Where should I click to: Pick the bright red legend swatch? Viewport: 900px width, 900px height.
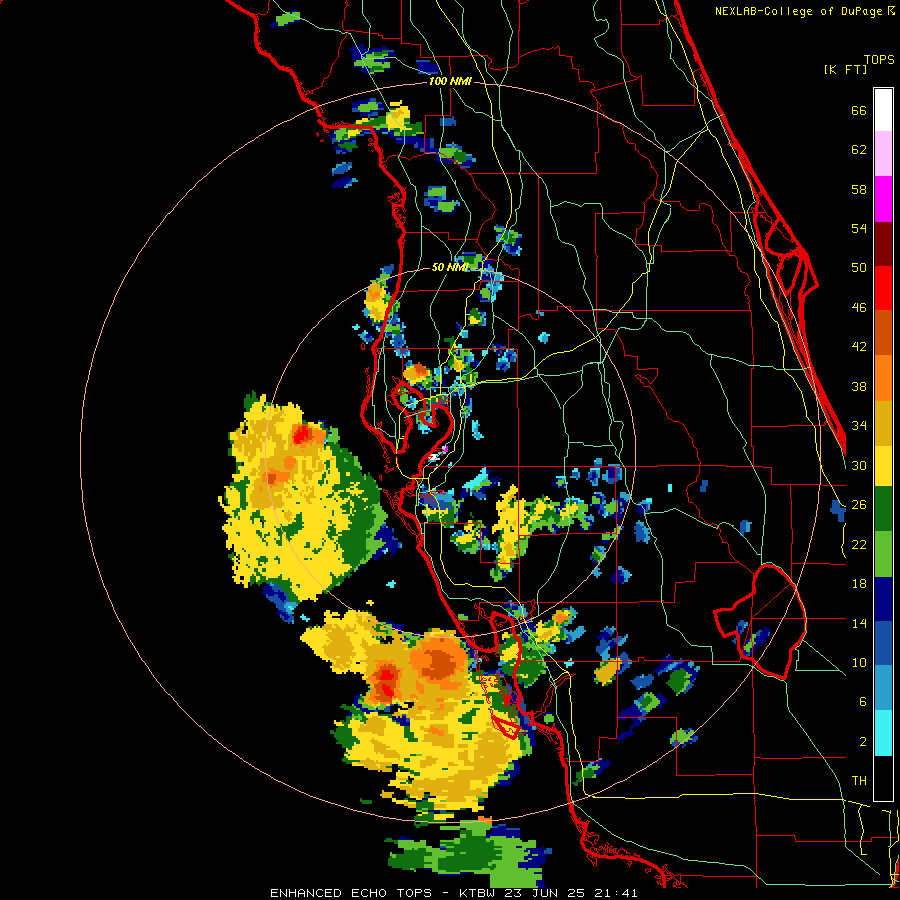click(x=883, y=288)
